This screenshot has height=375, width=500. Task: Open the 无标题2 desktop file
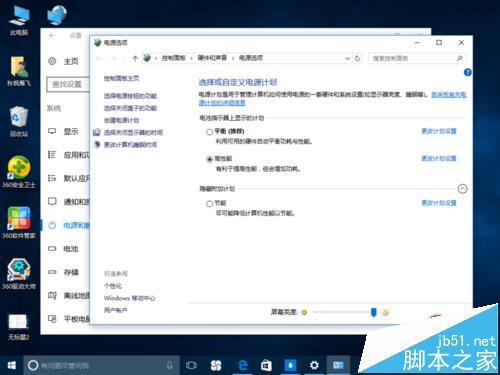tap(19, 327)
